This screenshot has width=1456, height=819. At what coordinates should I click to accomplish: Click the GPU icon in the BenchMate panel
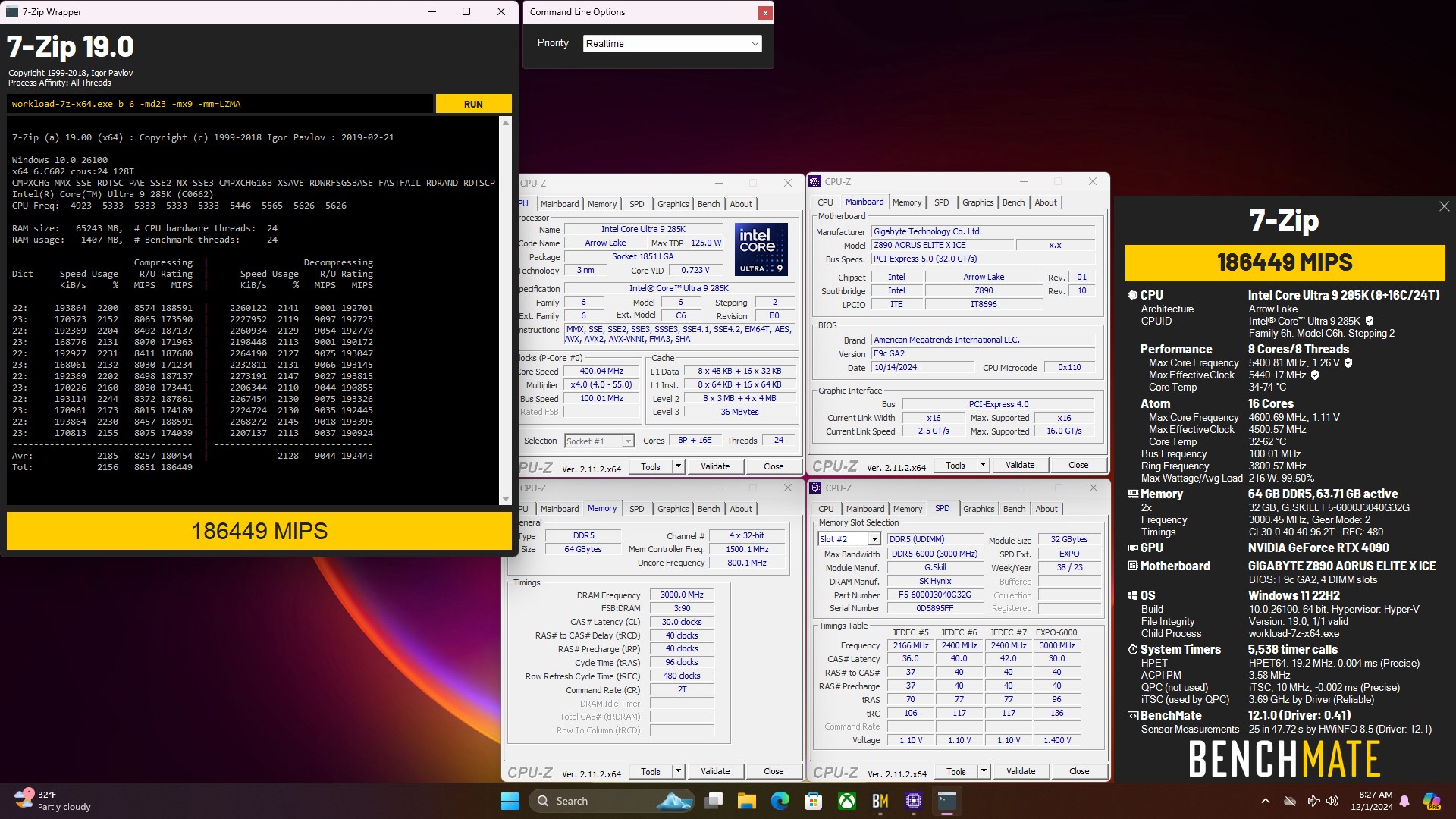click(x=1133, y=548)
